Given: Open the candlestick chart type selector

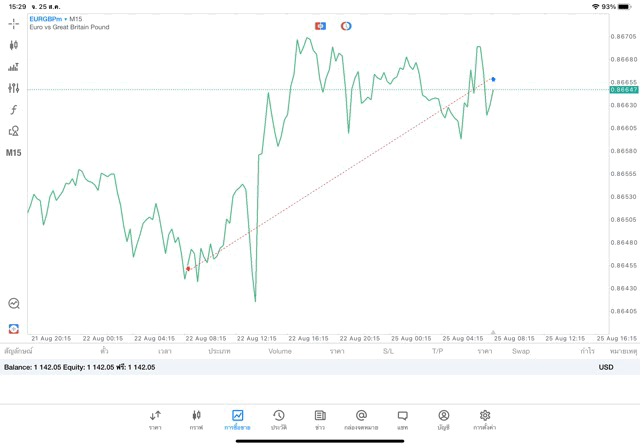Looking at the screenshot, I should [13, 45].
